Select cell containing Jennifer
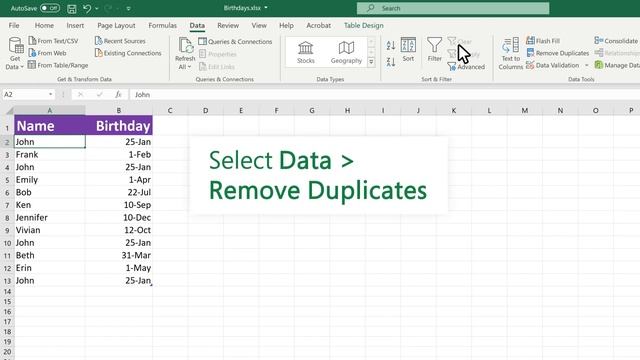This screenshot has height=360, width=640. [50, 218]
